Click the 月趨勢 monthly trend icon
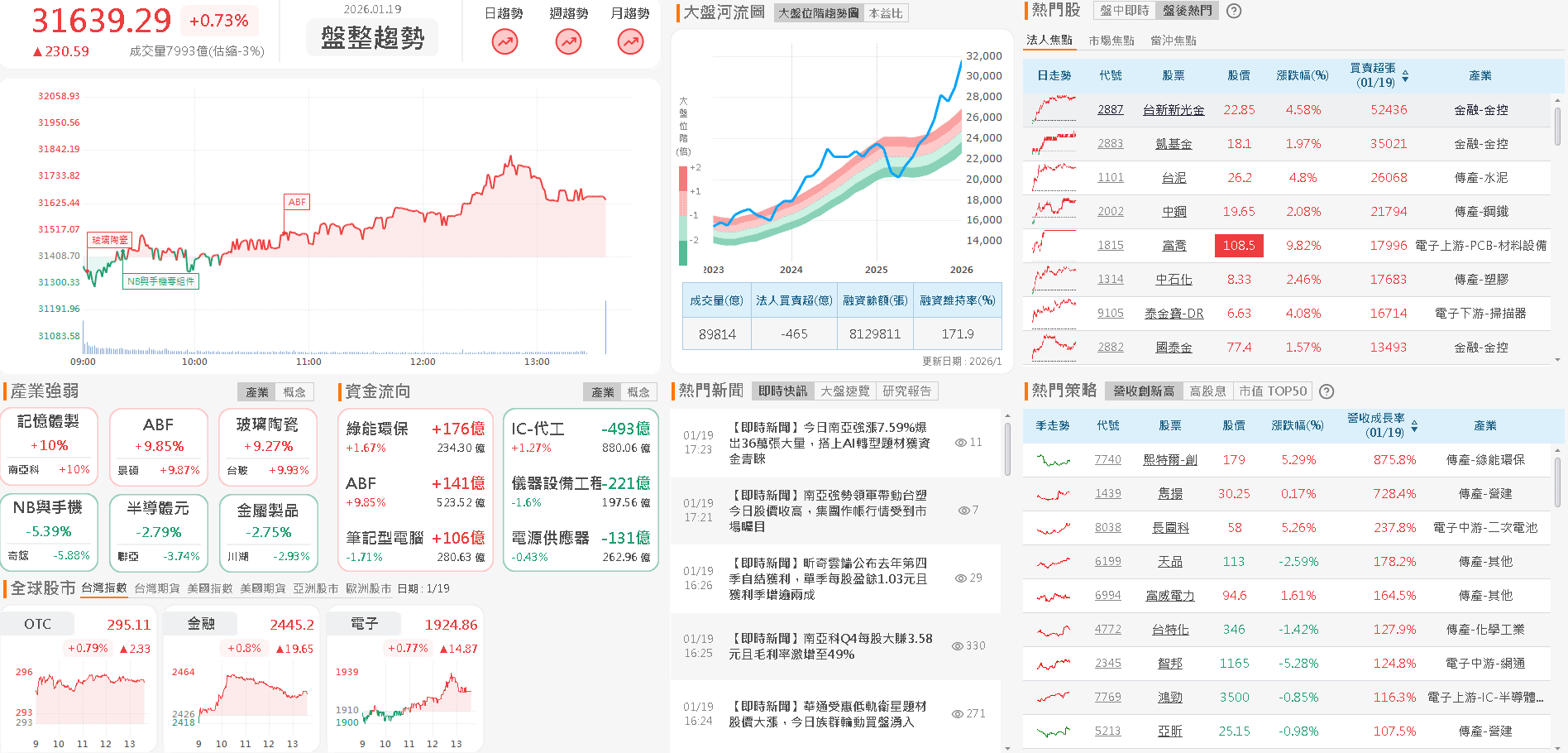This screenshot has height=753, width=1568. coord(629,40)
